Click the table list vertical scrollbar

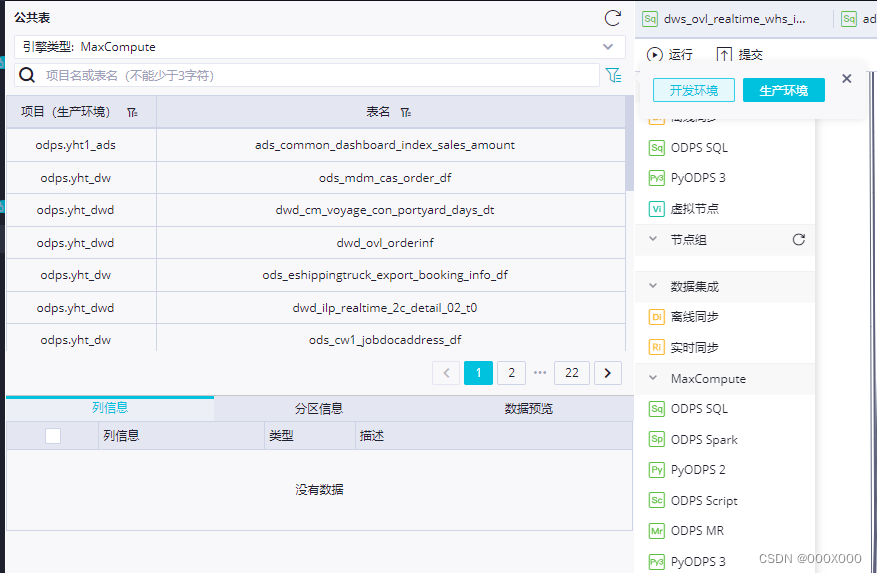pyautogui.click(x=630, y=143)
